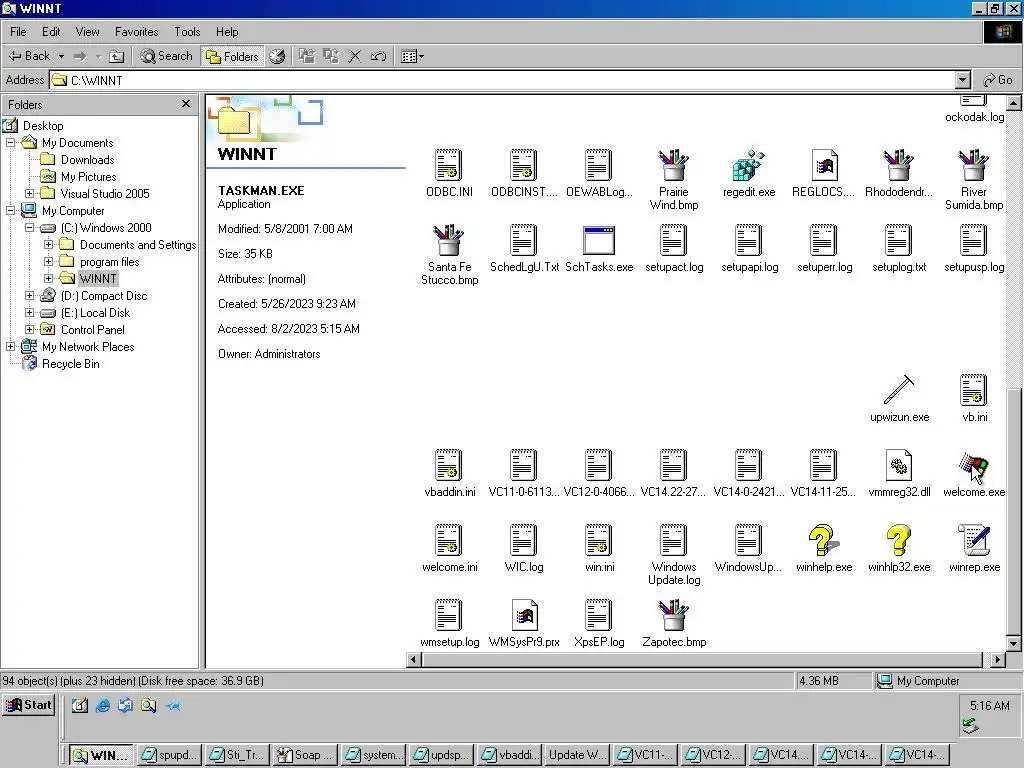This screenshot has width=1024, height=768.
Task: Select the Prairie Wind.bmp icon
Action: point(673,165)
